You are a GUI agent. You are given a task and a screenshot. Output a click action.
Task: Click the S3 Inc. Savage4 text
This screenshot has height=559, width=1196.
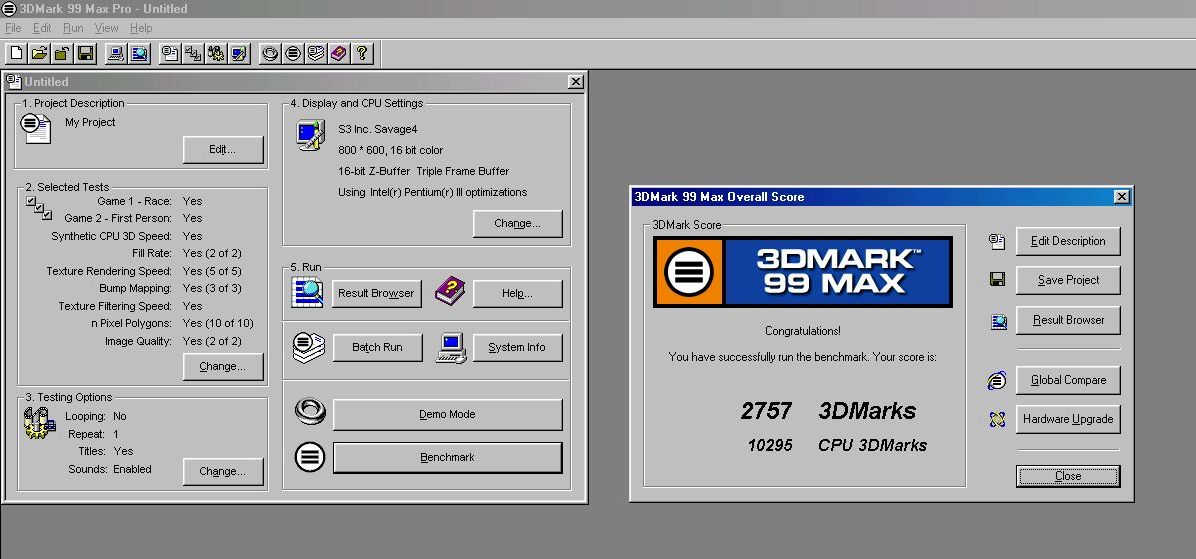pos(379,129)
